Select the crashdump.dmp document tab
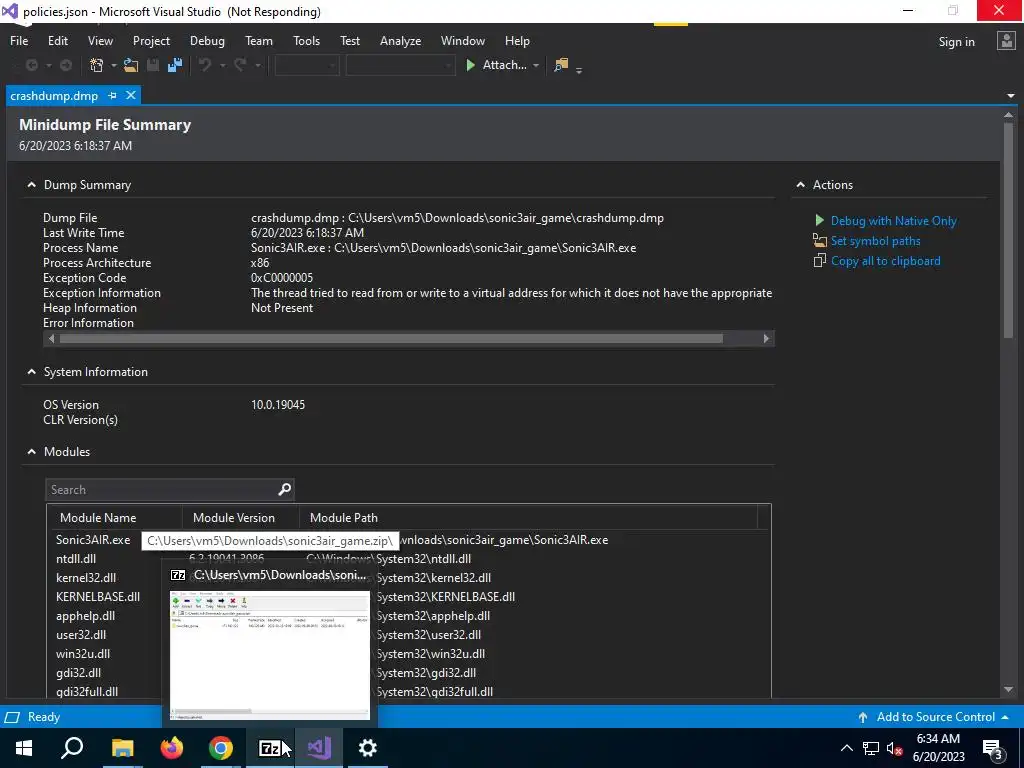The width and height of the screenshot is (1024, 768). (54, 95)
